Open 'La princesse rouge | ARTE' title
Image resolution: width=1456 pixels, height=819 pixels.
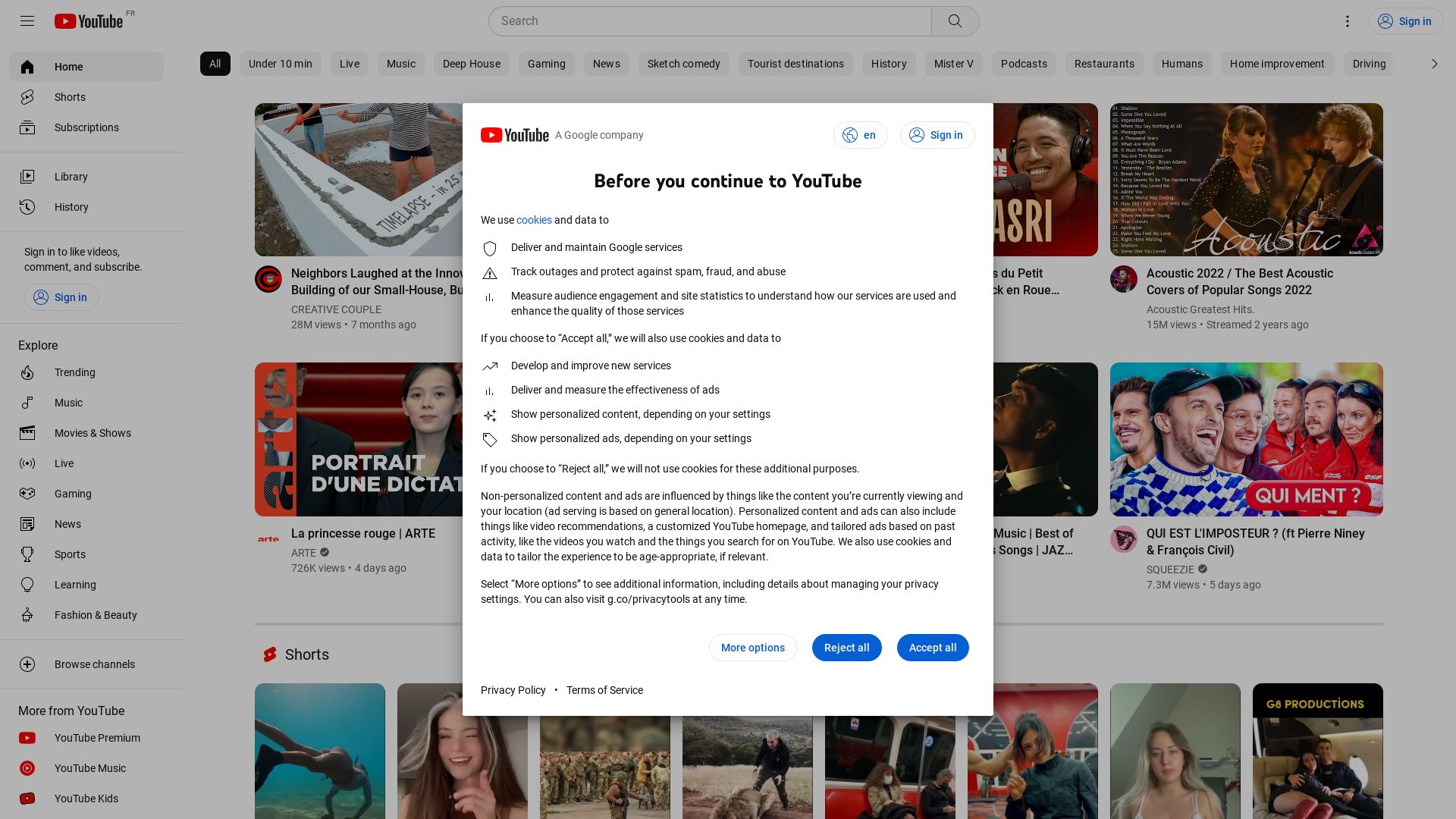click(363, 534)
